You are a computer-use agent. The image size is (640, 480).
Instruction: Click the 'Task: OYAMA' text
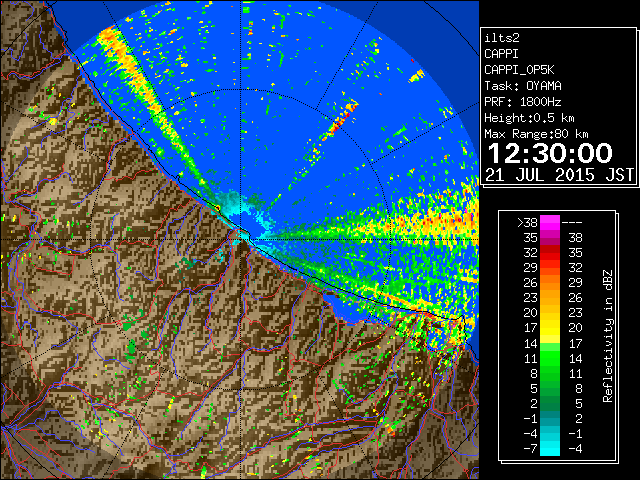[522, 86]
